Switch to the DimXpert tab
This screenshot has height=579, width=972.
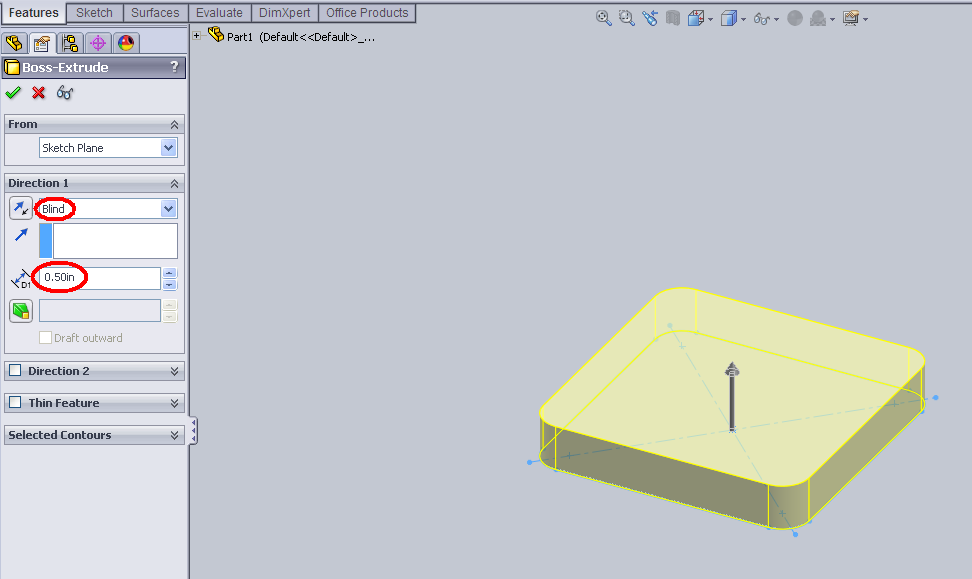285,12
